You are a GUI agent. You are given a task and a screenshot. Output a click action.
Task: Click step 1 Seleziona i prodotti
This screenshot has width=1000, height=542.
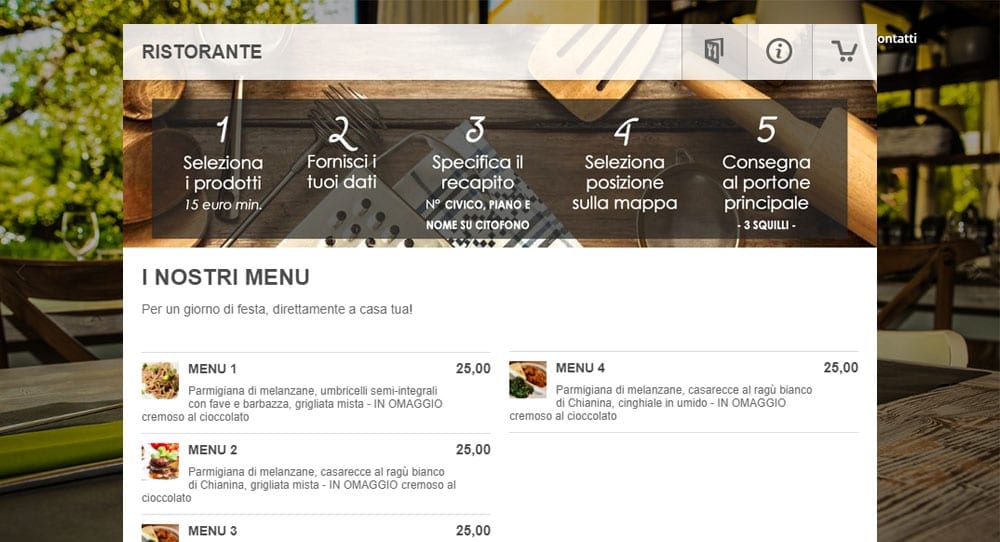pos(223,165)
